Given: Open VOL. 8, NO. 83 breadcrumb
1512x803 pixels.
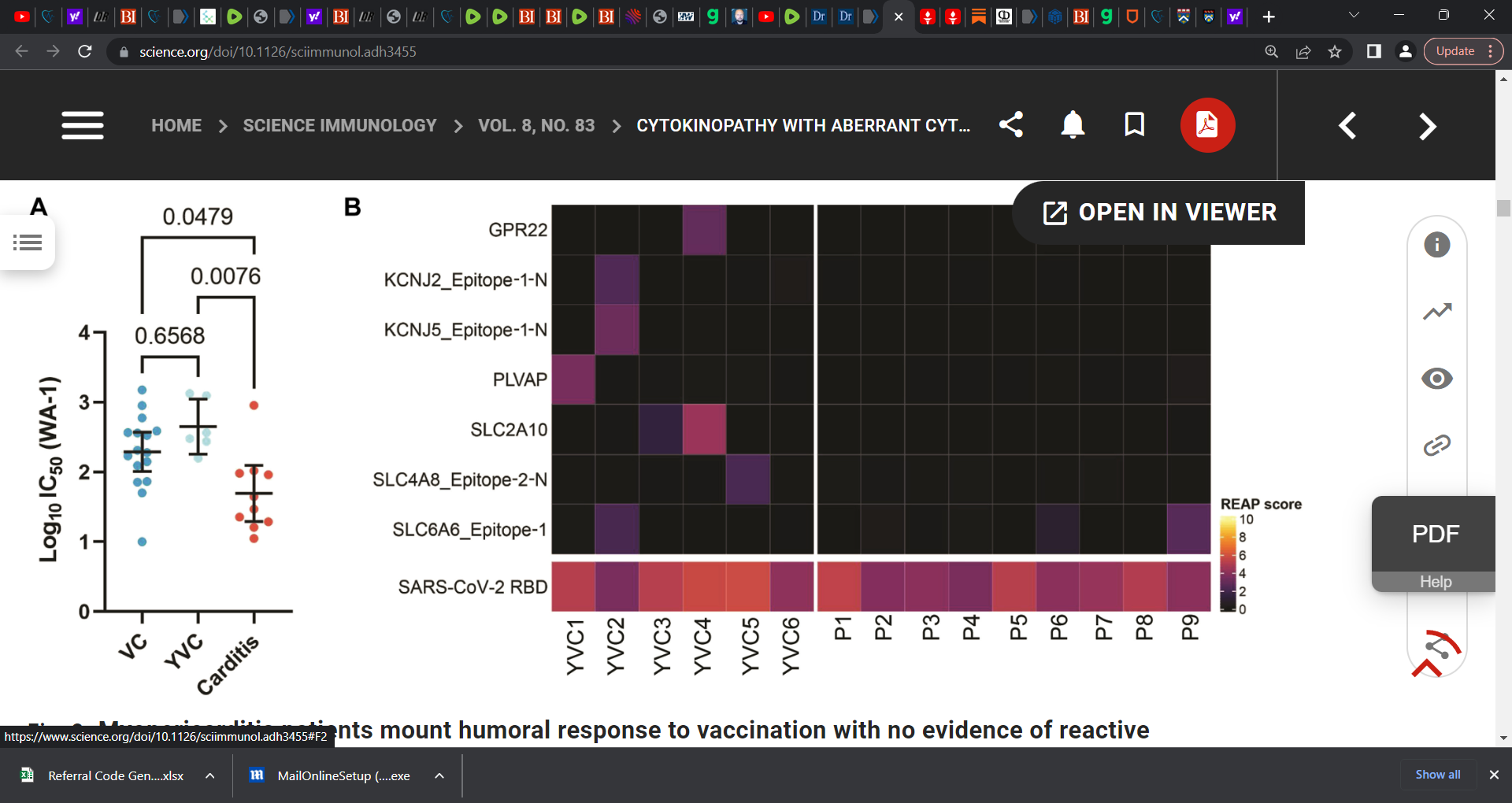Looking at the screenshot, I should coord(536,125).
